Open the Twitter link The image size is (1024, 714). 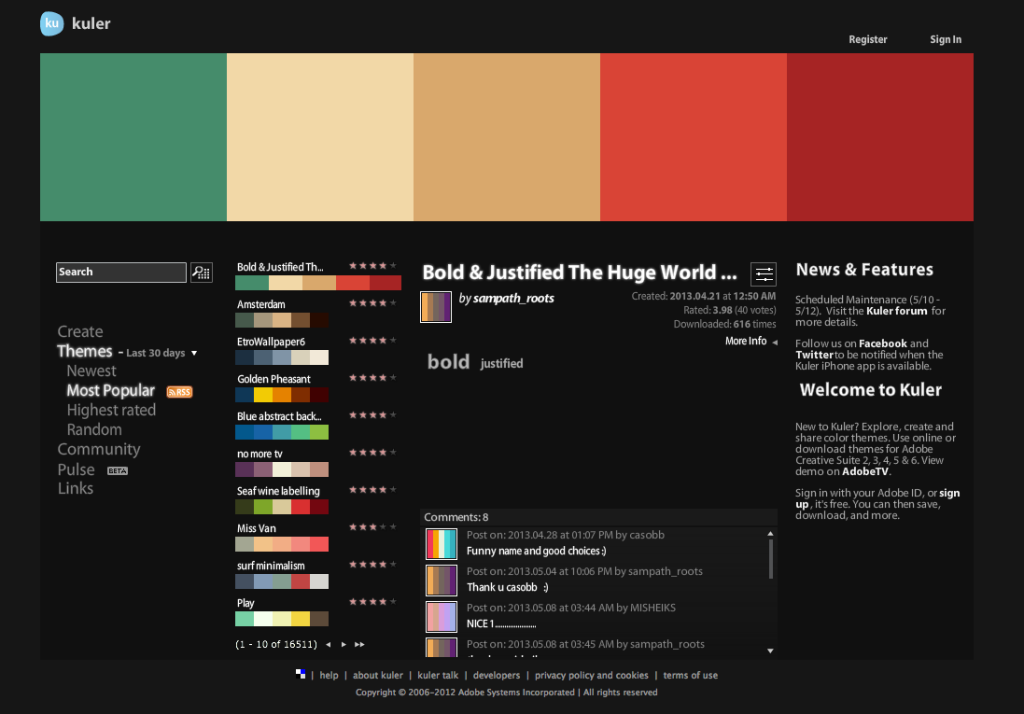pos(814,355)
